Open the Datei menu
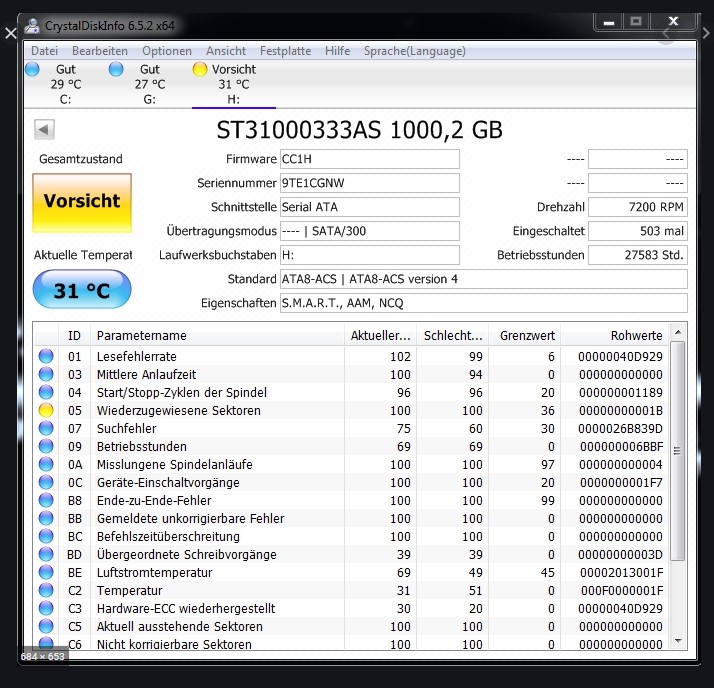Image resolution: width=714 pixels, height=688 pixels. click(44, 51)
